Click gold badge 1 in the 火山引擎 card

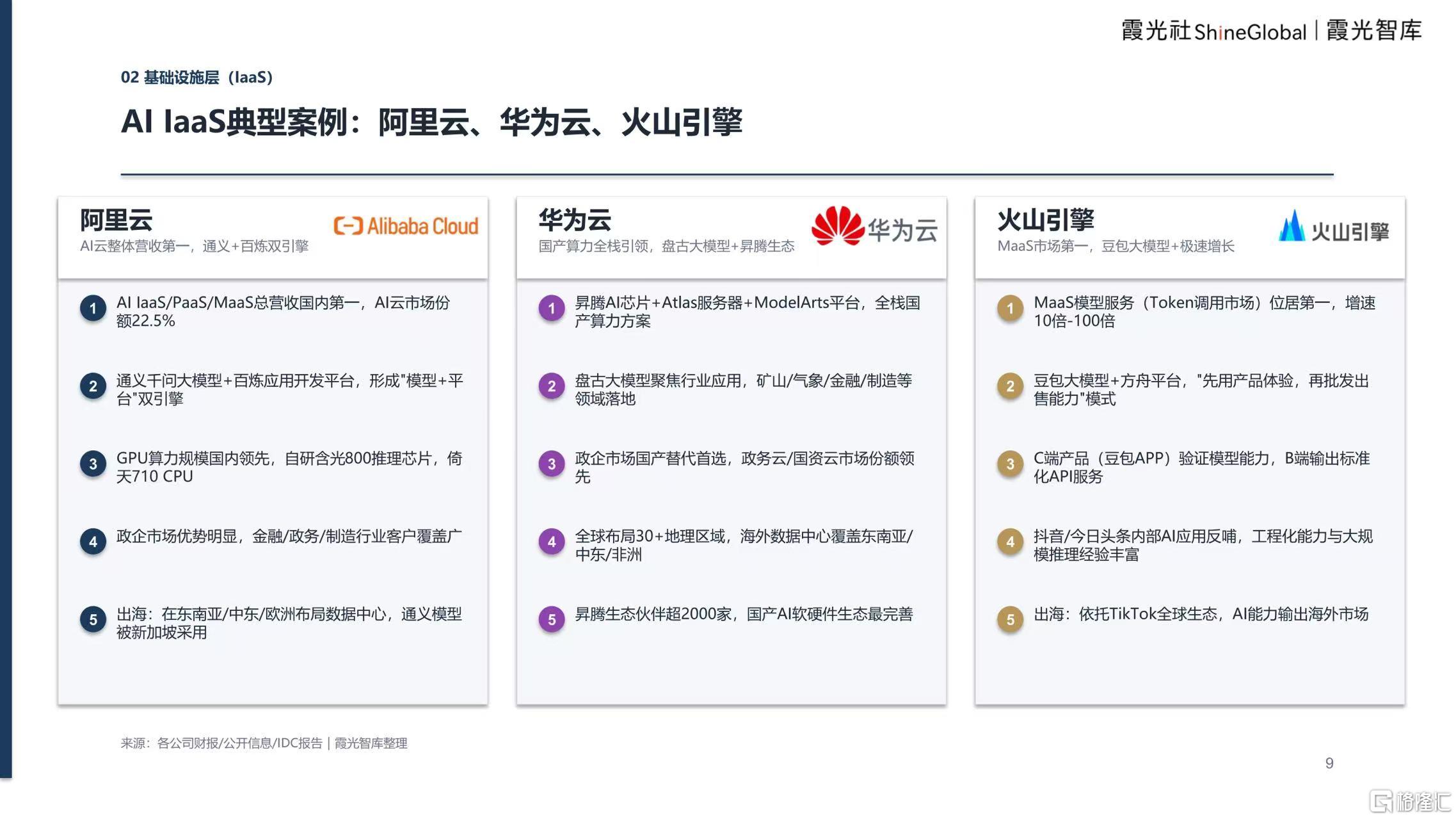1011,309
